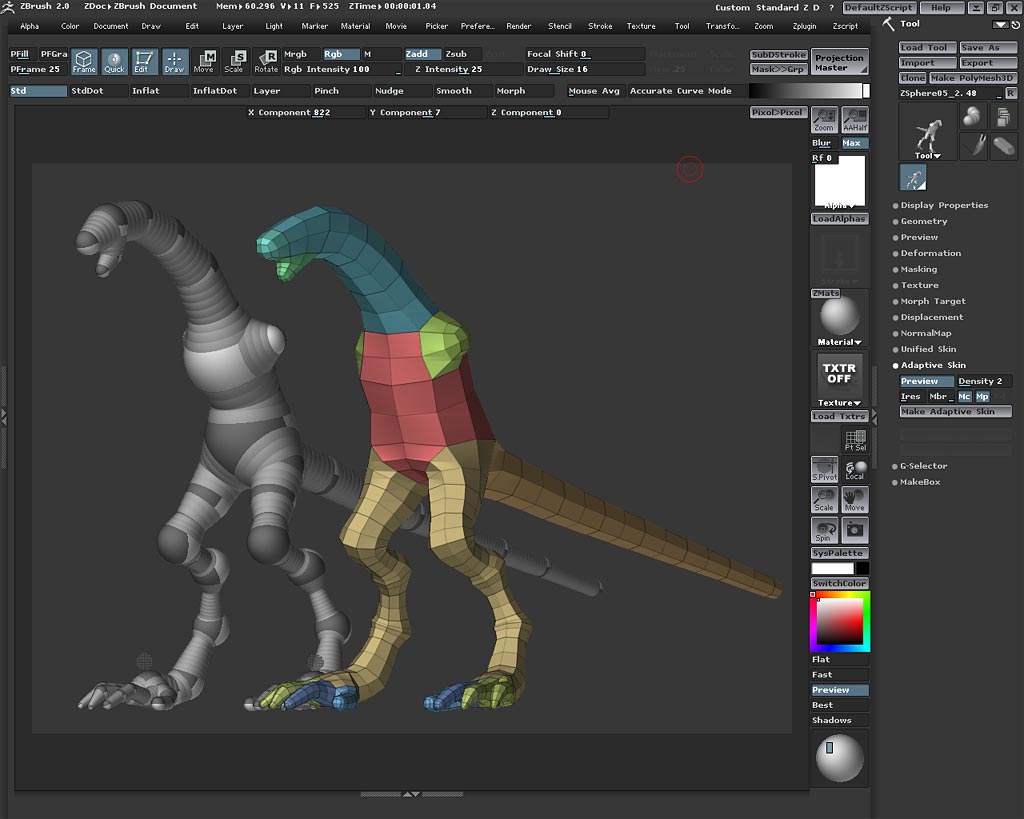Expand the Geometry section
Screen dimensions: 1024x819
tap(923, 221)
